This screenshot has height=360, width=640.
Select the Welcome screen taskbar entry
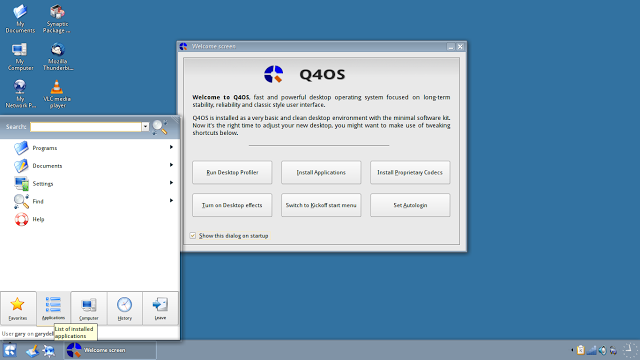tap(110, 350)
